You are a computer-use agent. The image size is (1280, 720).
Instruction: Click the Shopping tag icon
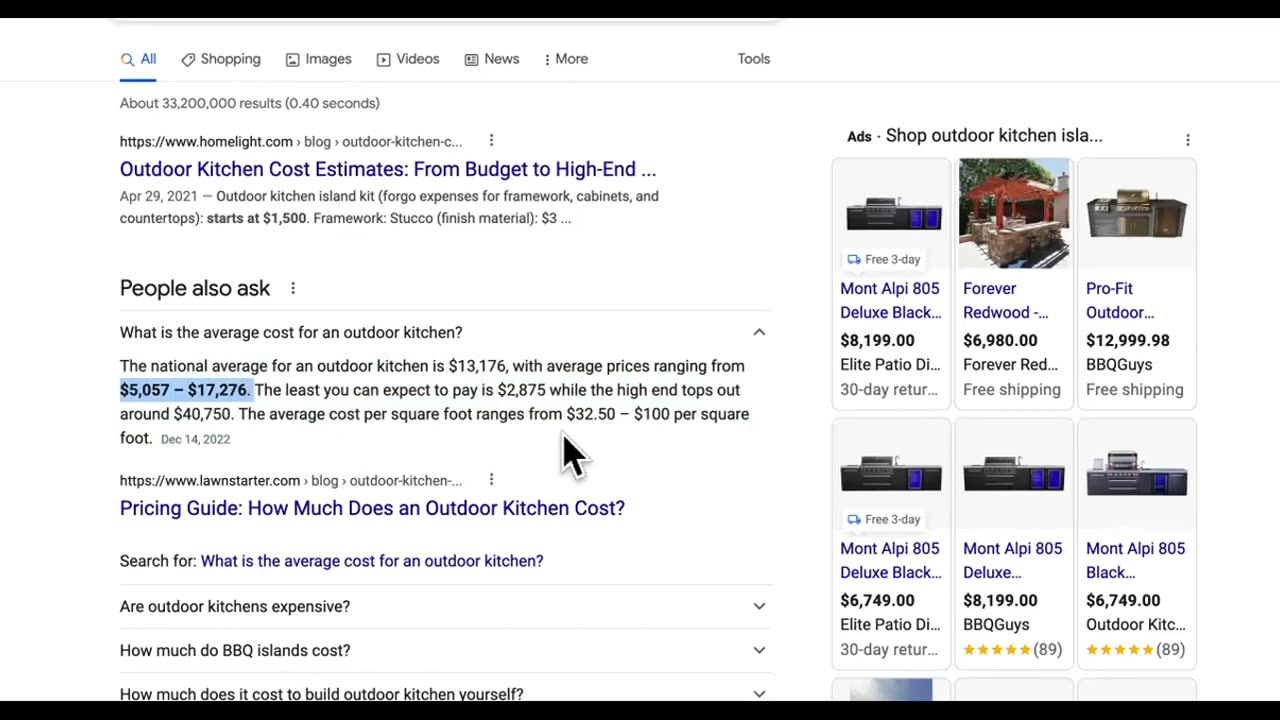coord(188,60)
